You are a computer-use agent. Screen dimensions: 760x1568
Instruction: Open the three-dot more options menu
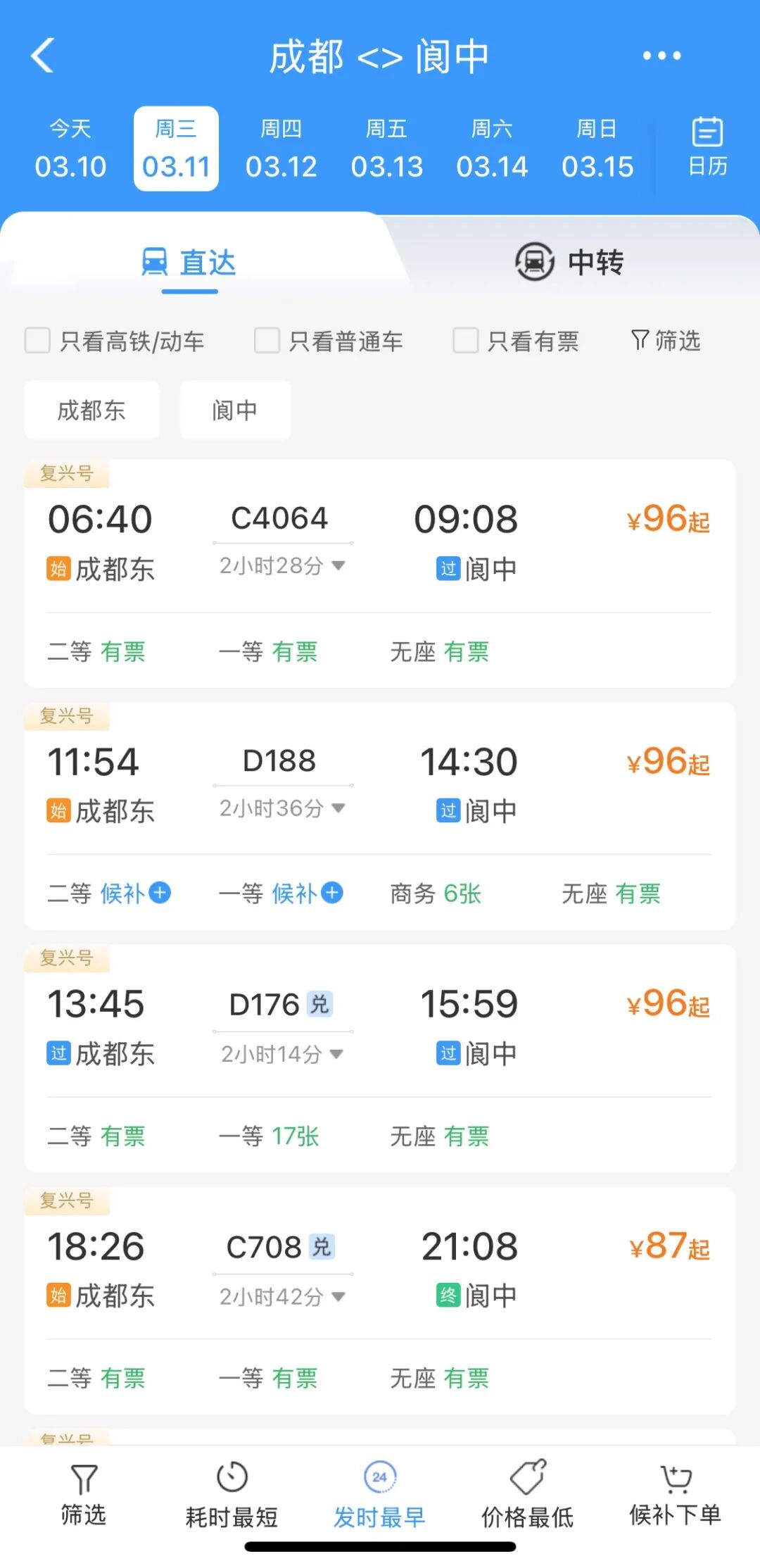pos(661,56)
